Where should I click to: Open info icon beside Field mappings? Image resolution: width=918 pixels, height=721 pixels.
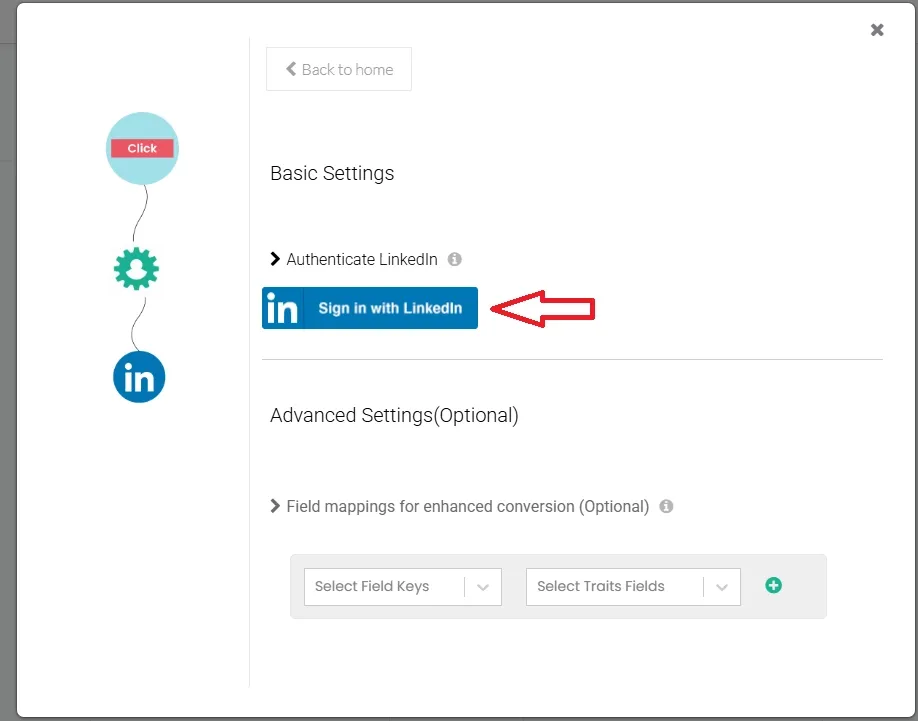coord(666,506)
